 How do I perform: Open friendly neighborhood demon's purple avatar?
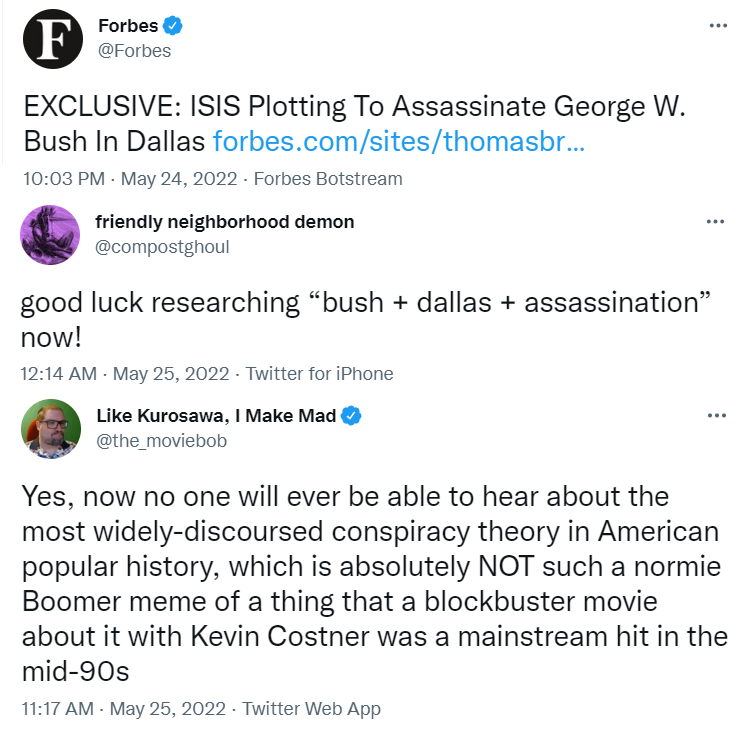click(50, 234)
